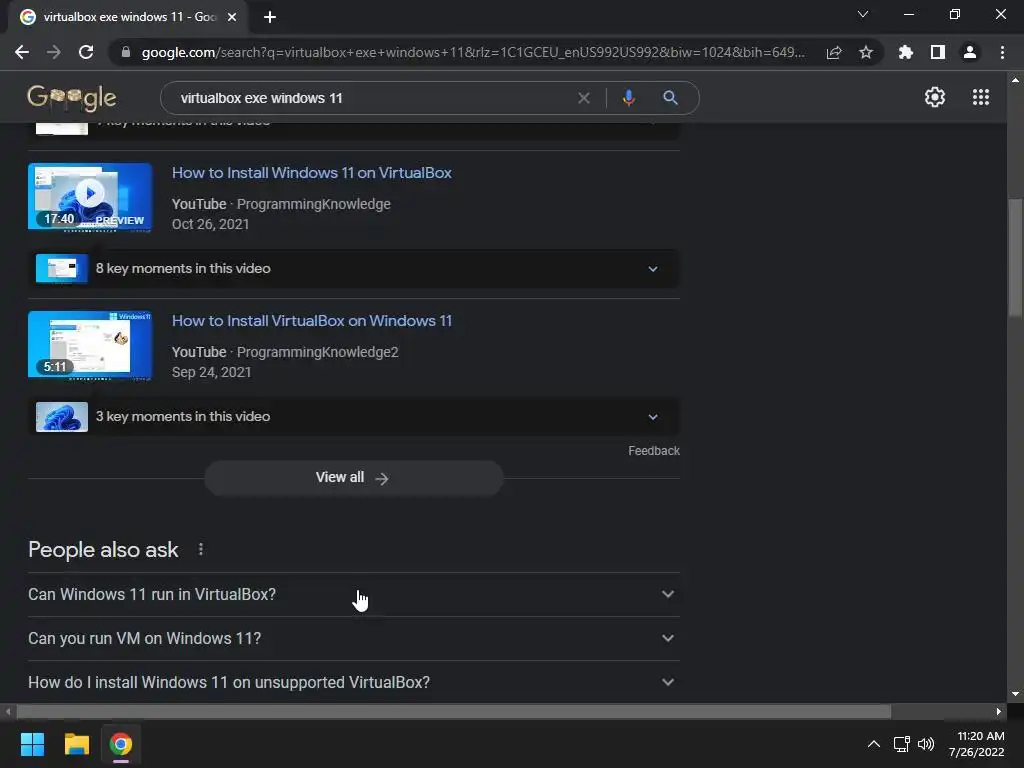The height and width of the screenshot is (768, 1024).
Task: Play the 17:40 video thumbnail preview
Action: 90,197
